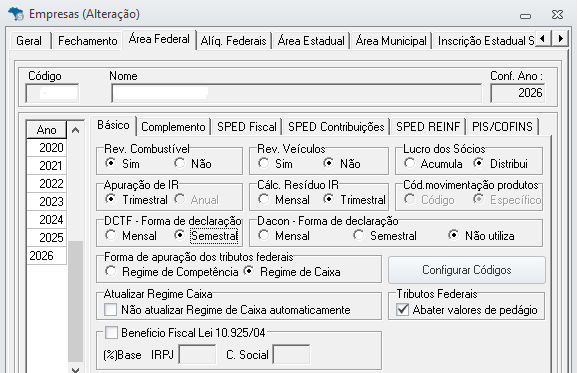Screen dimensions: 578x373
Task: Click the year list scroll-up arrow
Action: pyautogui.click(x=76, y=130)
